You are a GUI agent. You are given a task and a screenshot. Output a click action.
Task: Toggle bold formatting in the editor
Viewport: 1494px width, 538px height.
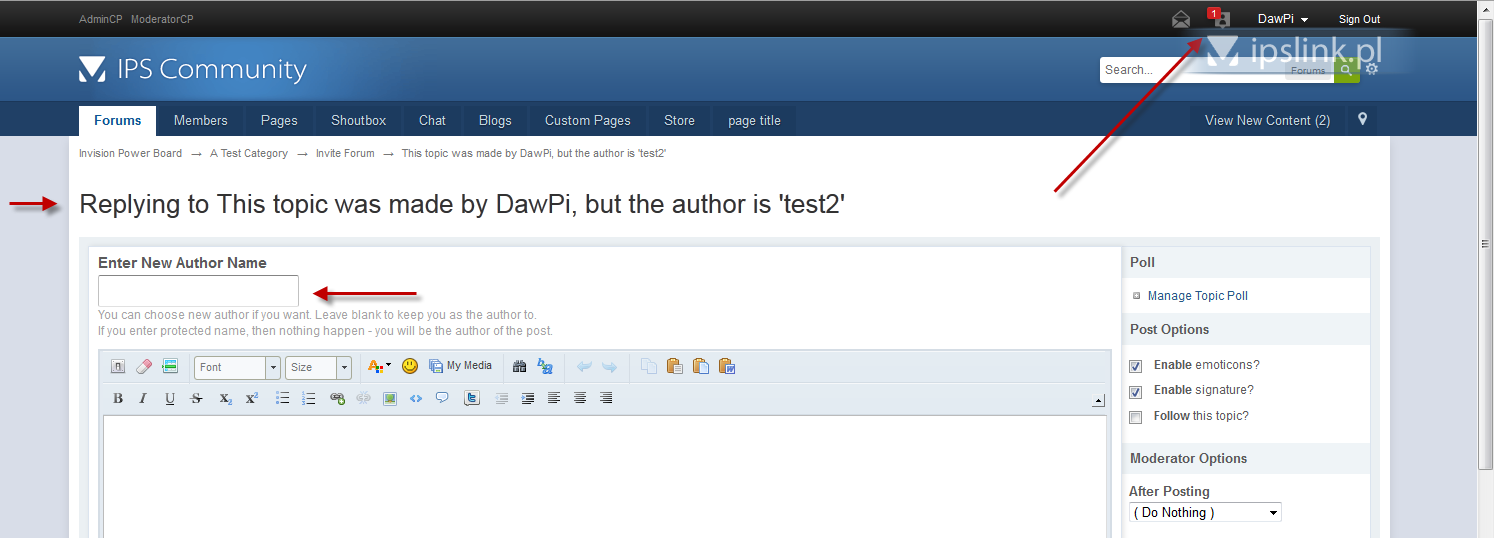(x=118, y=398)
